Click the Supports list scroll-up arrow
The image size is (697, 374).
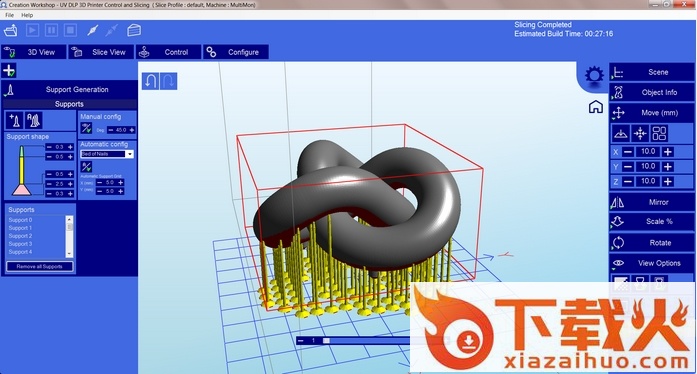(69, 219)
